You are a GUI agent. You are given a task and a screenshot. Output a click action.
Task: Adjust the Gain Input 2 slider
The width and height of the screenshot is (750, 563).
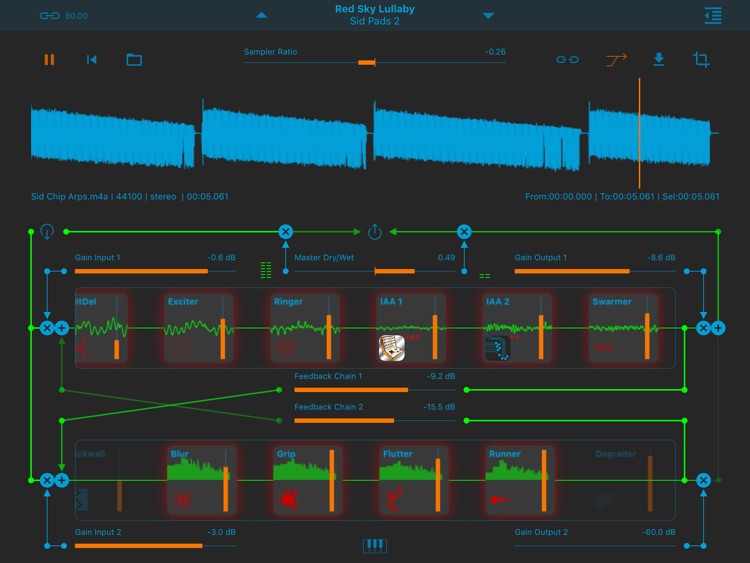pyautogui.click(x=155, y=546)
